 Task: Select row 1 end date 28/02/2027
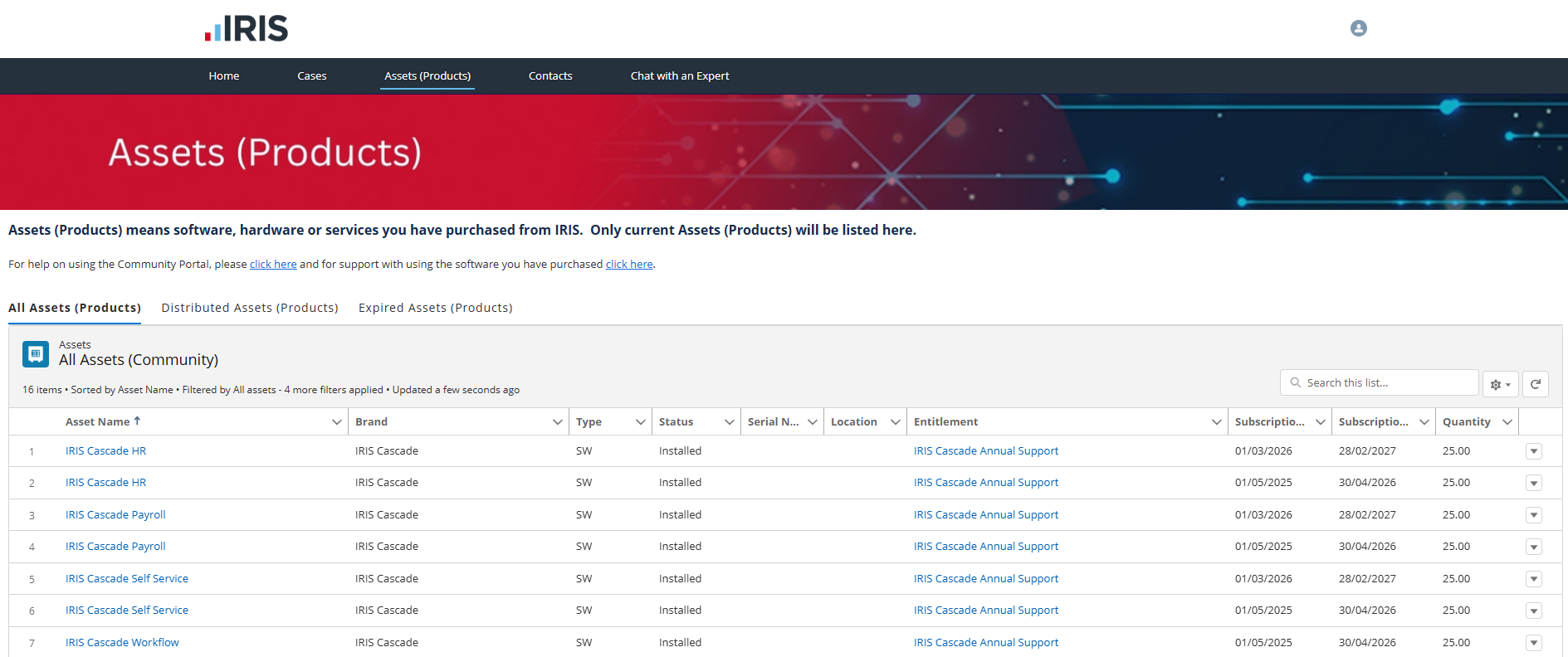(1367, 450)
